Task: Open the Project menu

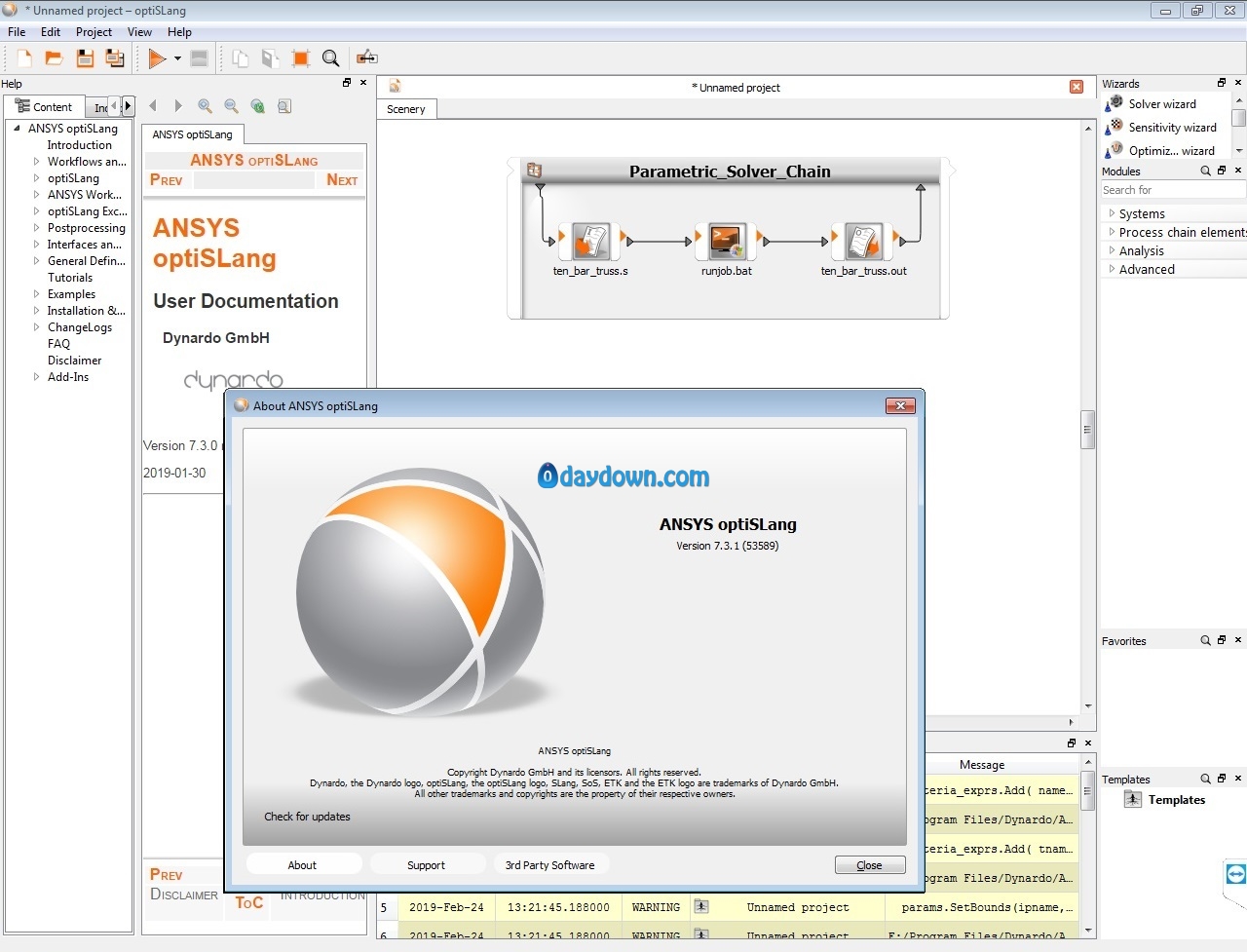Action: 94,32
